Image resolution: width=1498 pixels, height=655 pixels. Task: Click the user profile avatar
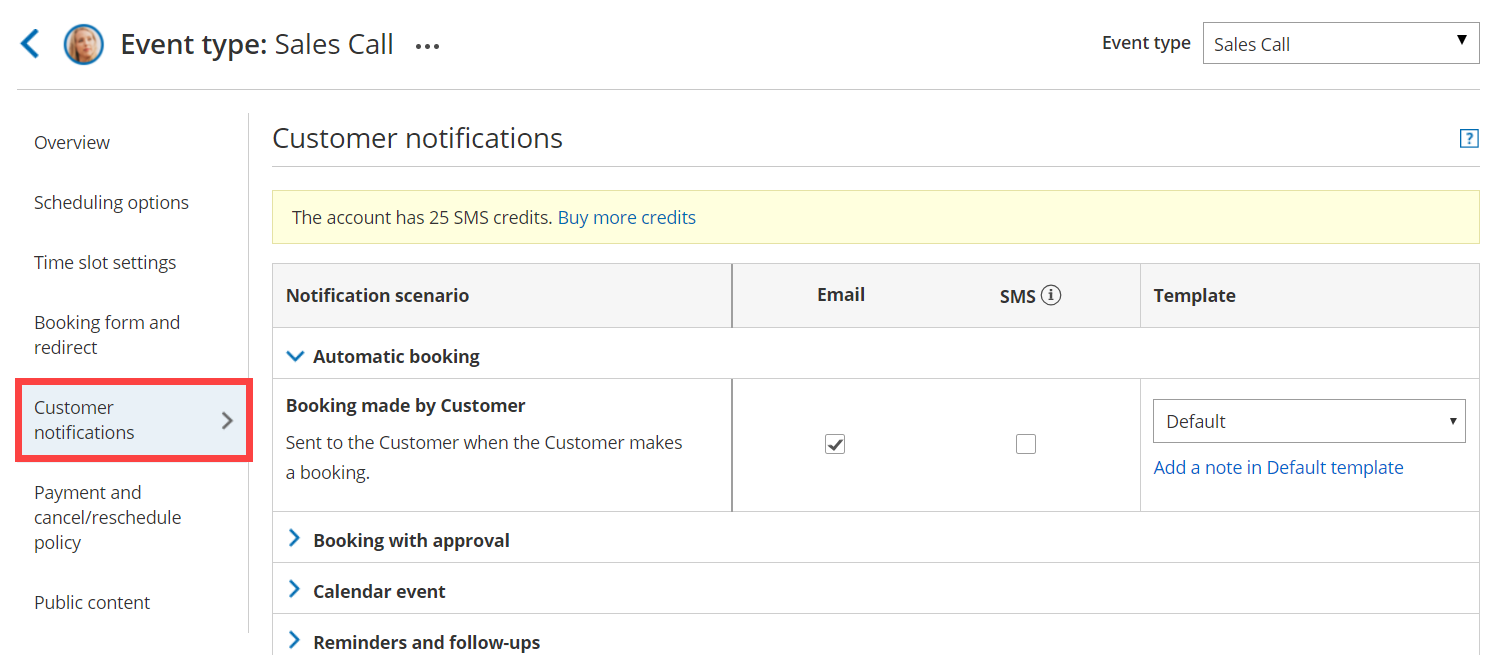coord(83,45)
